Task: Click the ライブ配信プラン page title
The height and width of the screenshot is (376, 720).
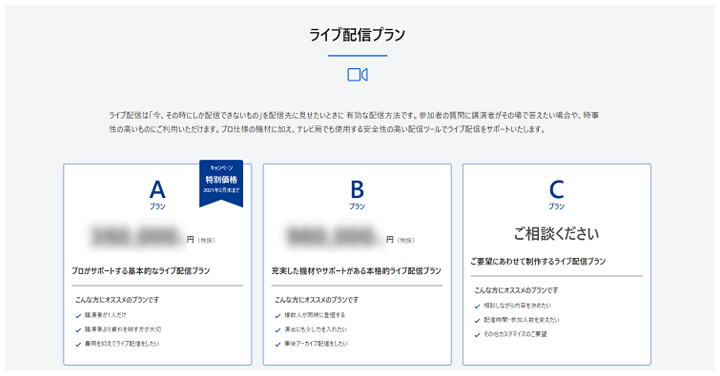Action: 357,35
